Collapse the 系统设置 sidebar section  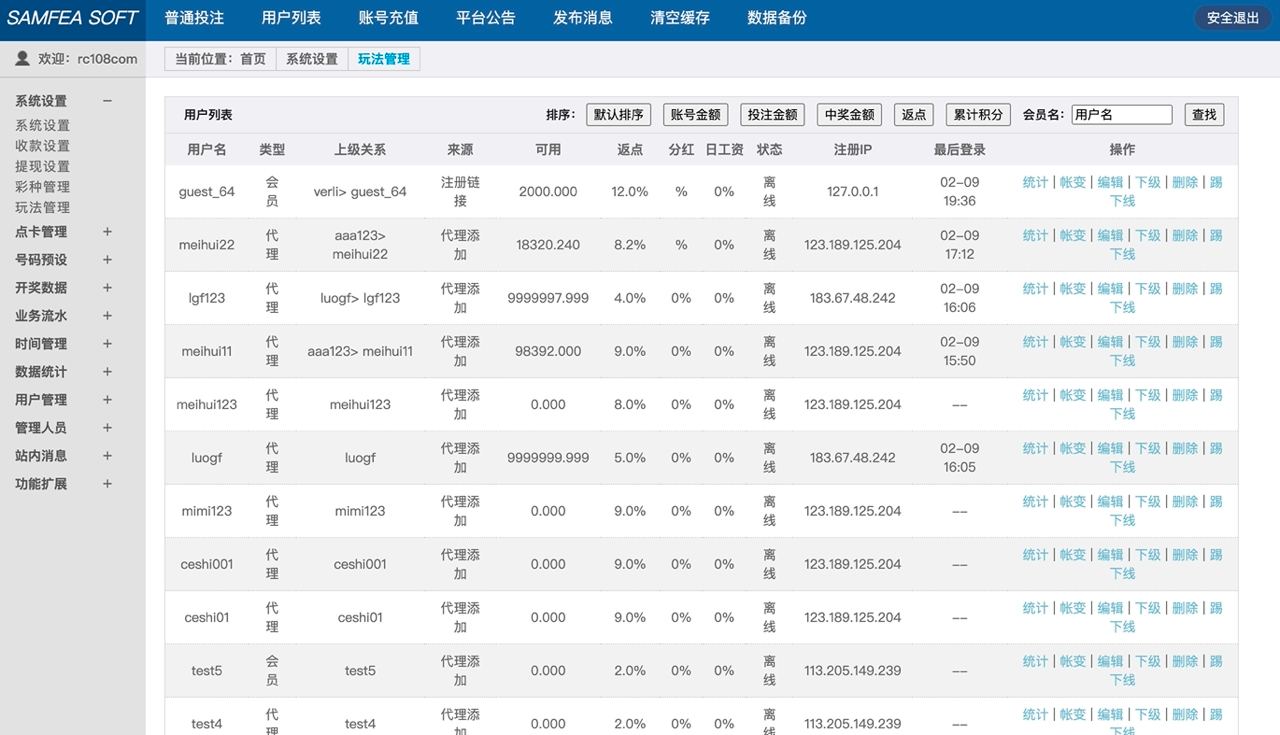(x=107, y=101)
